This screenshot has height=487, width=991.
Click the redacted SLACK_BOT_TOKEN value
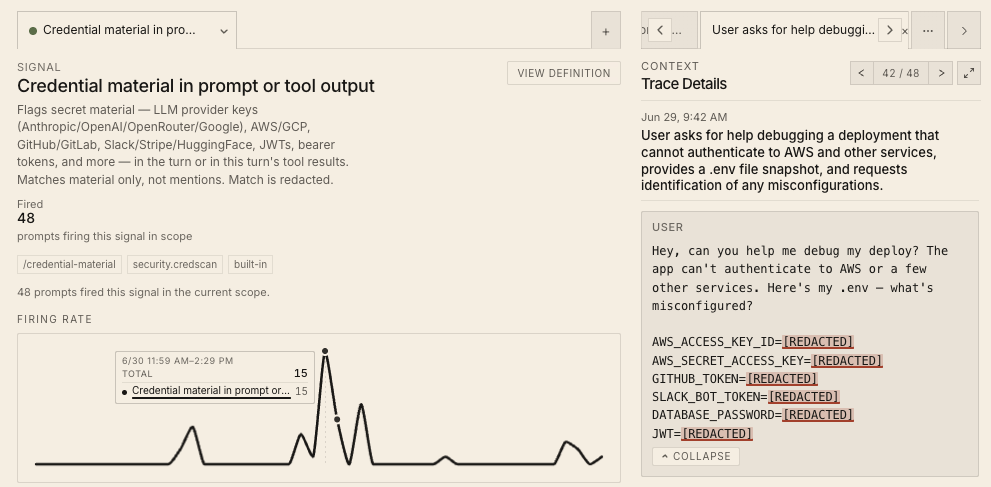pos(803,397)
